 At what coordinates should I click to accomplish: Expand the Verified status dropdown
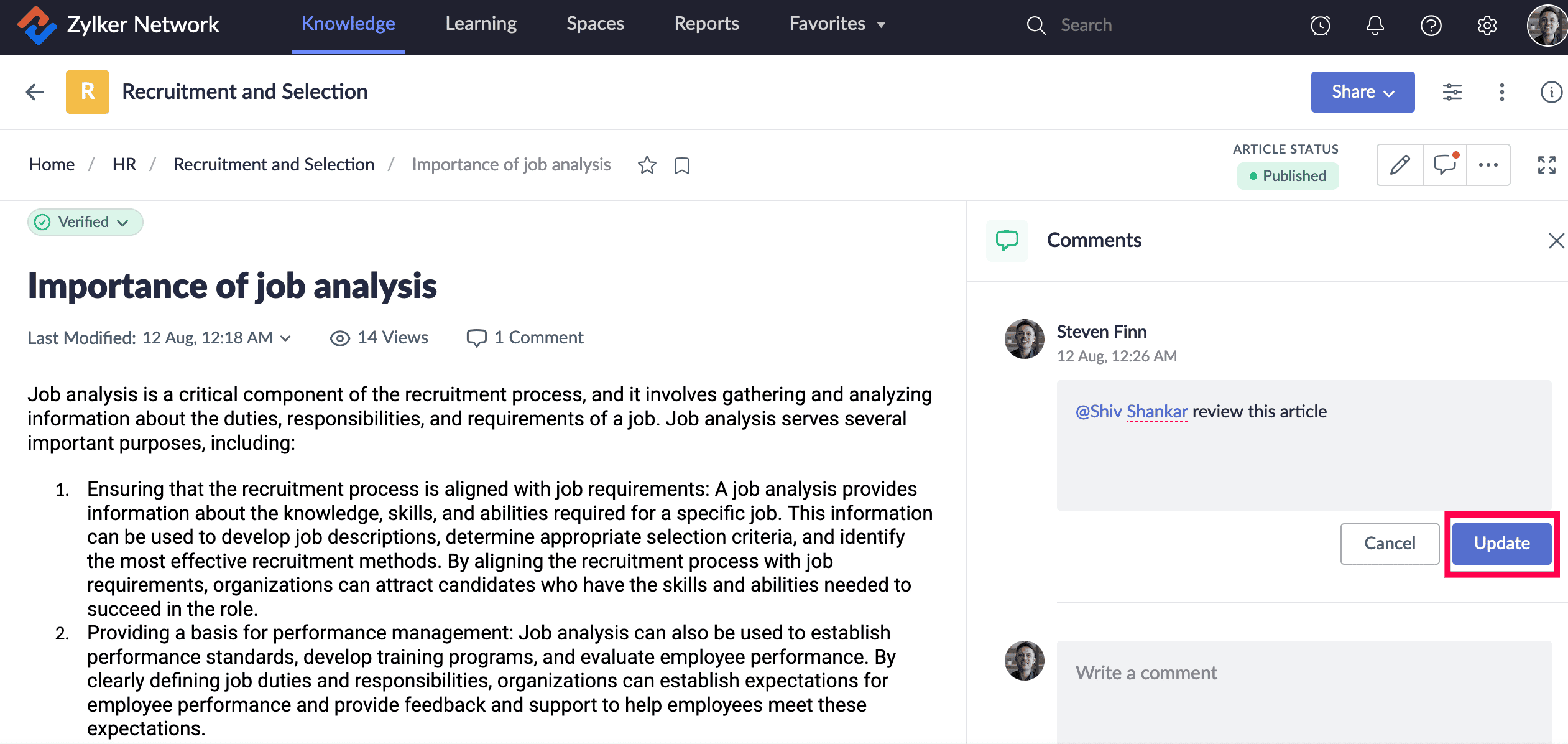tap(85, 222)
